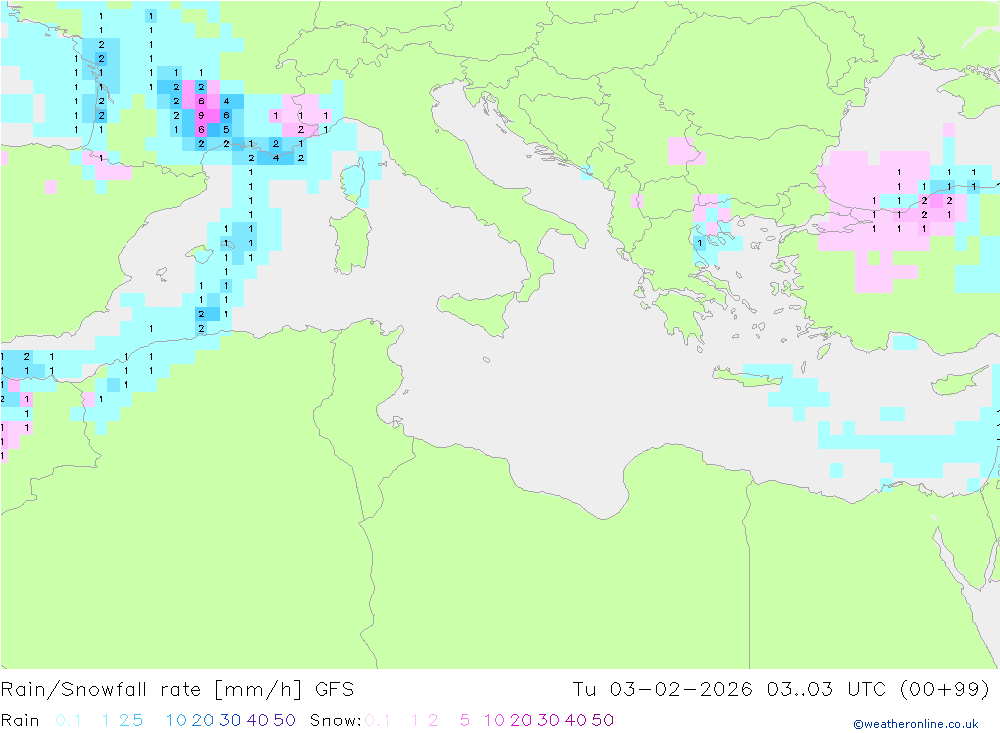
Task: Select the Snow legend value 5
Action: (x=465, y=720)
